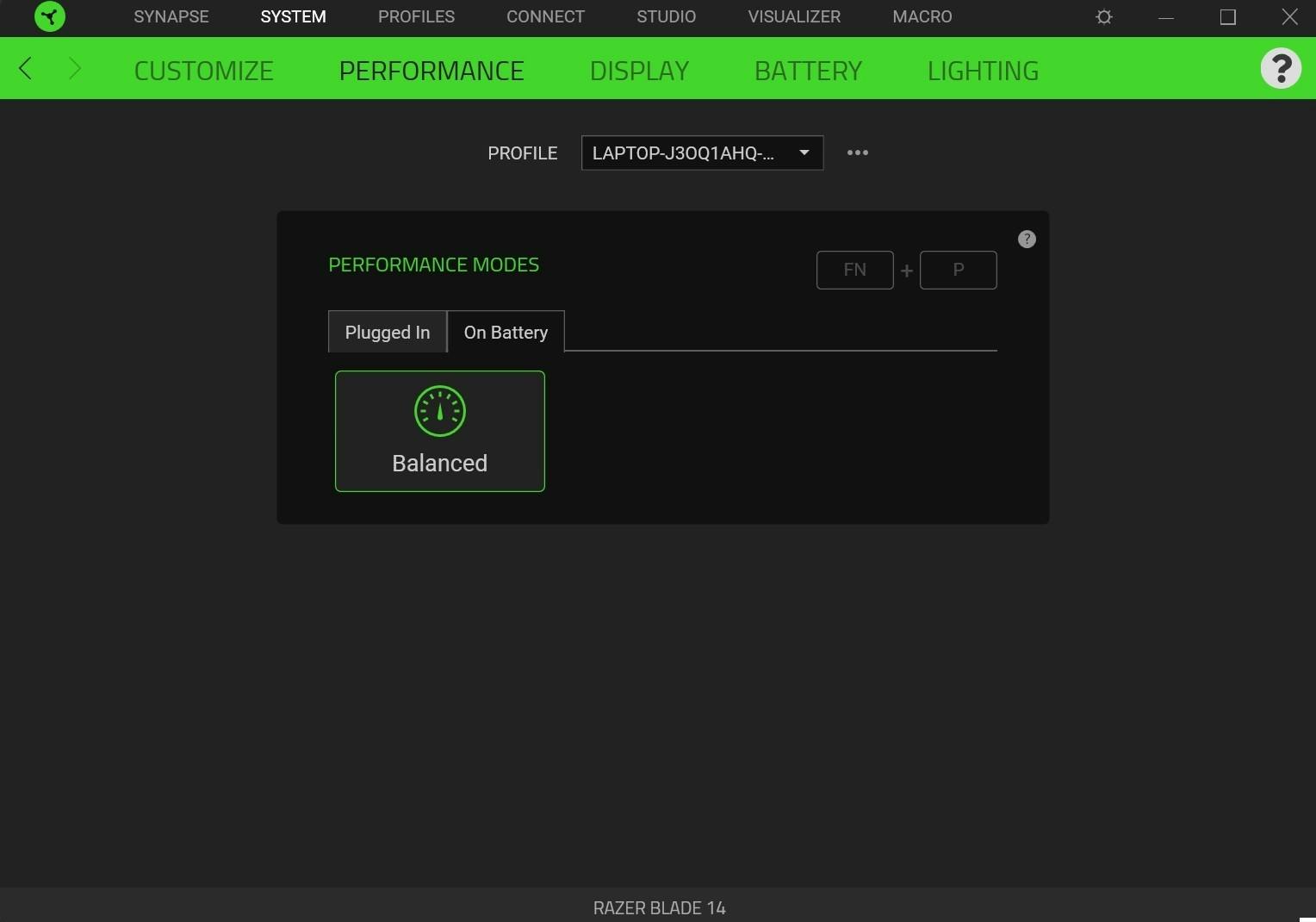Switch to the Plugged In tab
The height and width of the screenshot is (922, 1316).
(388, 332)
